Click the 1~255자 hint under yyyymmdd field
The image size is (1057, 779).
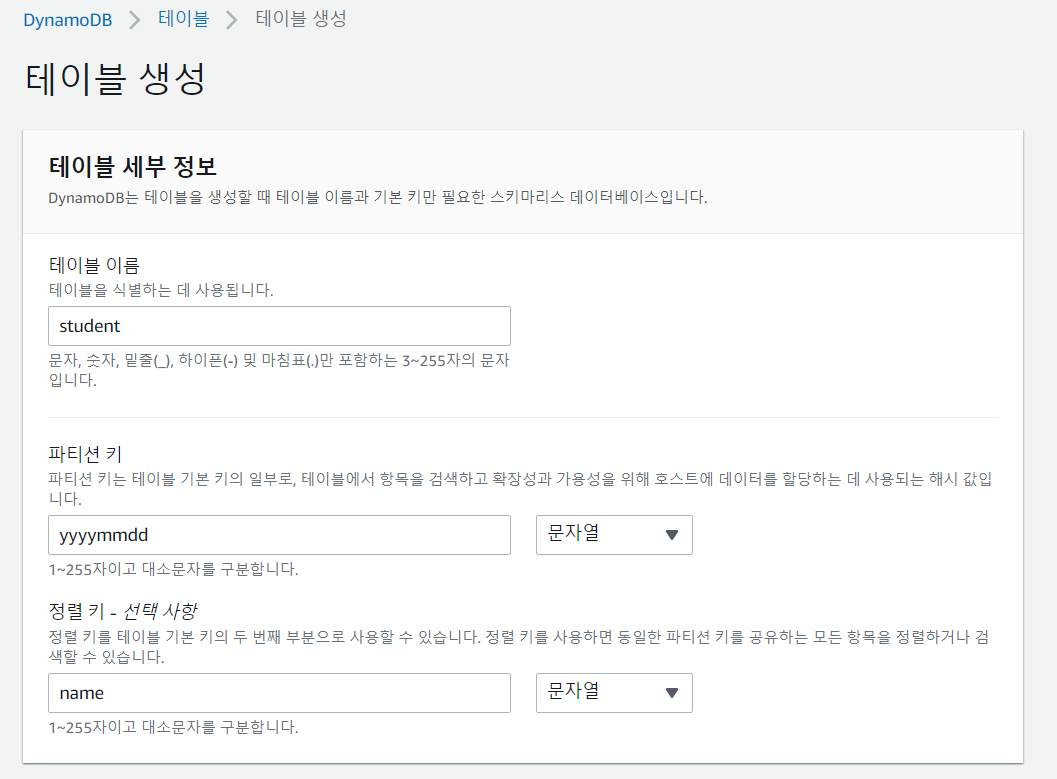coord(173,569)
